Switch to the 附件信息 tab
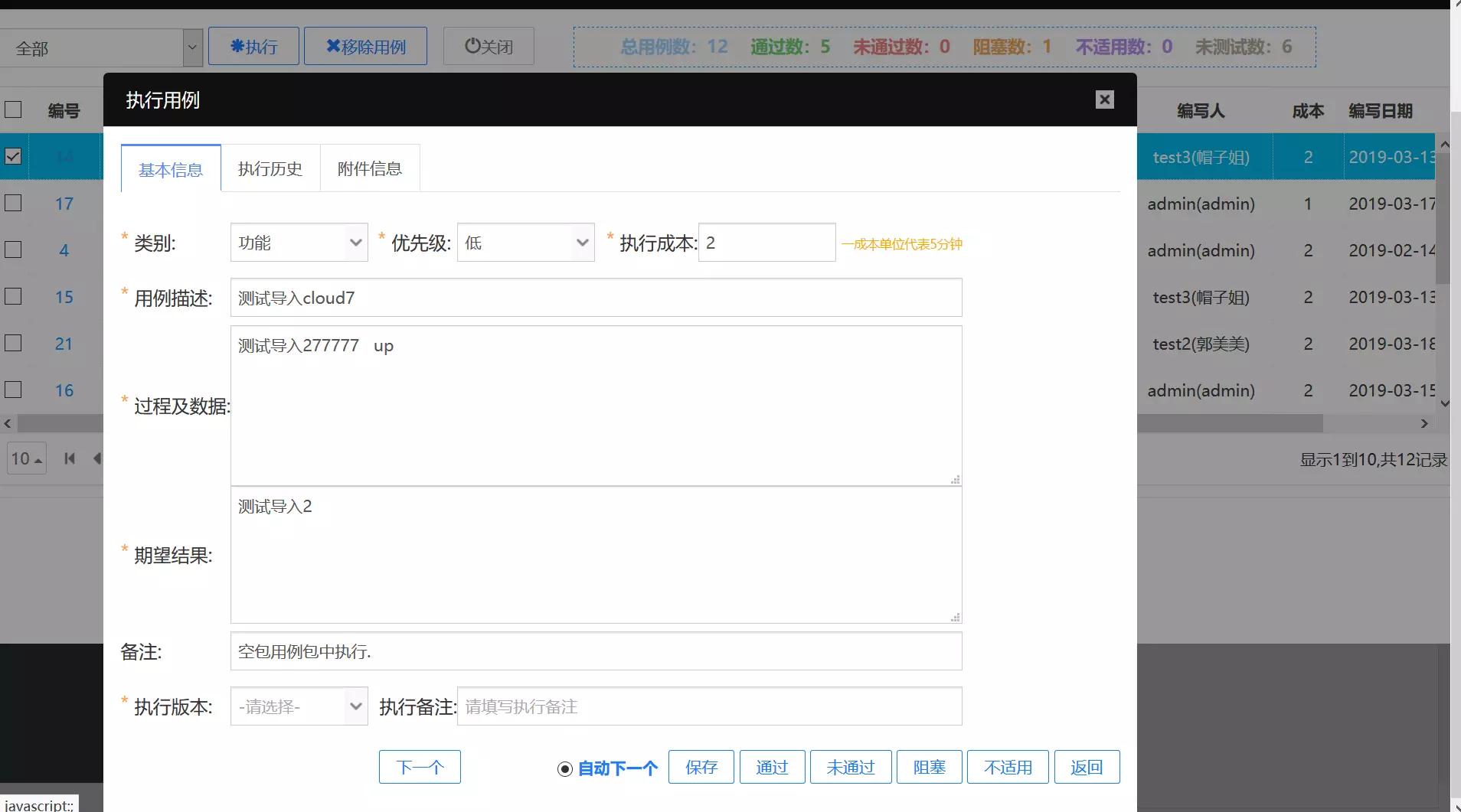The width and height of the screenshot is (1461, 812). [370, 168]
